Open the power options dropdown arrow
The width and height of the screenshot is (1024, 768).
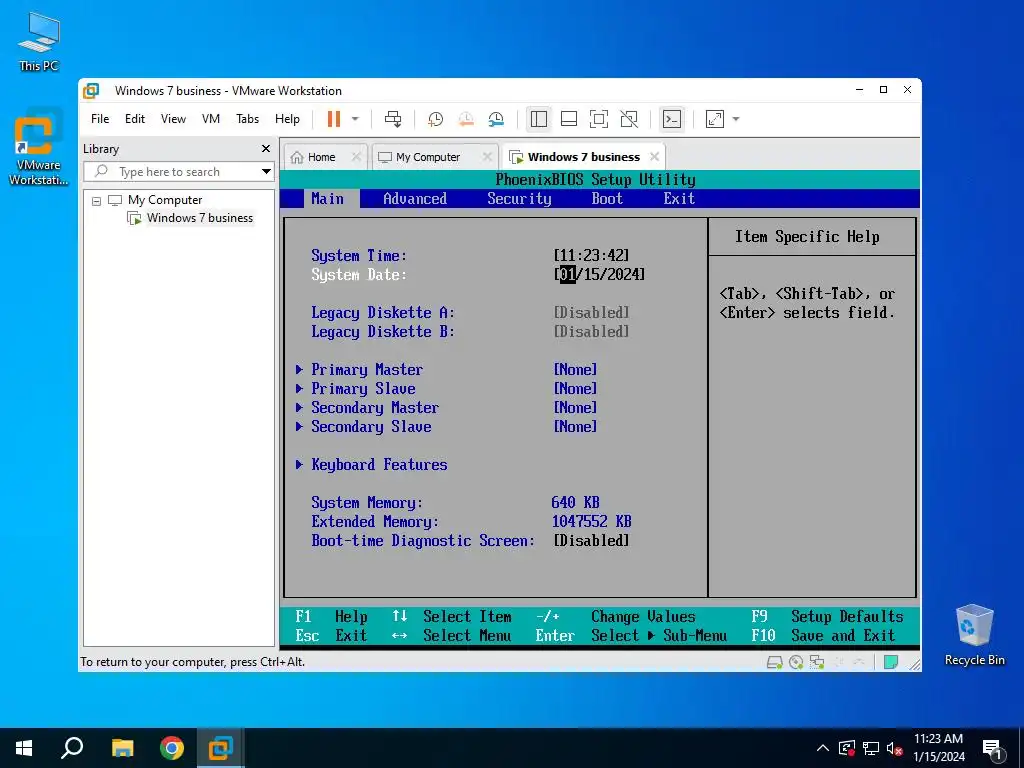[355, 119]
